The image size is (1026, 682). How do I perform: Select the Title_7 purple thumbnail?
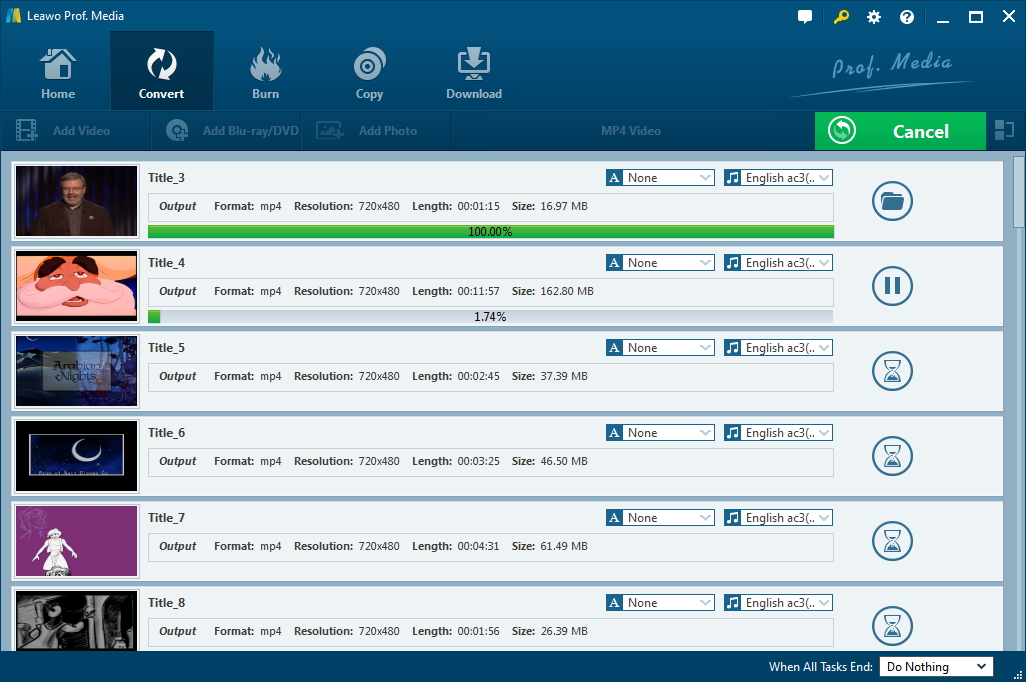(77, 541)
